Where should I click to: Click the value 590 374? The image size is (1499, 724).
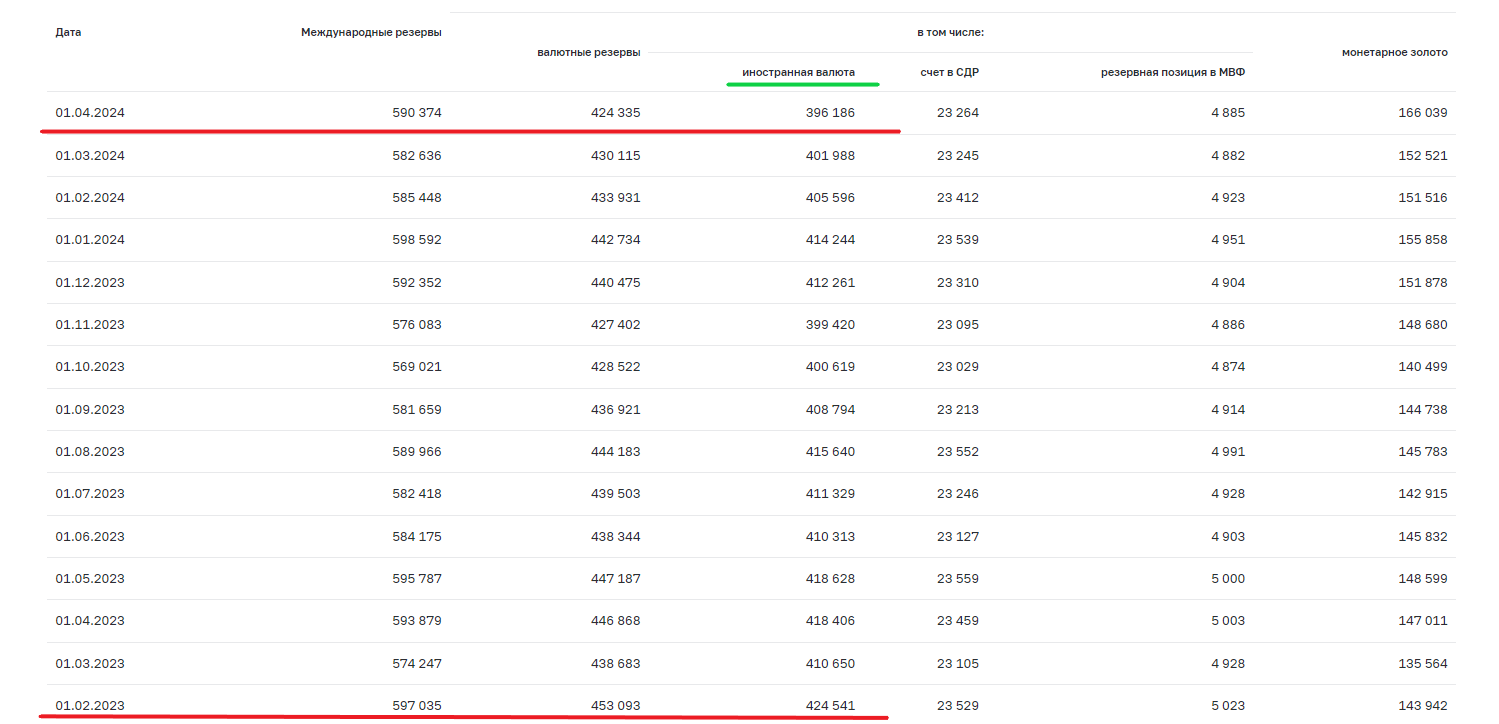416,113
